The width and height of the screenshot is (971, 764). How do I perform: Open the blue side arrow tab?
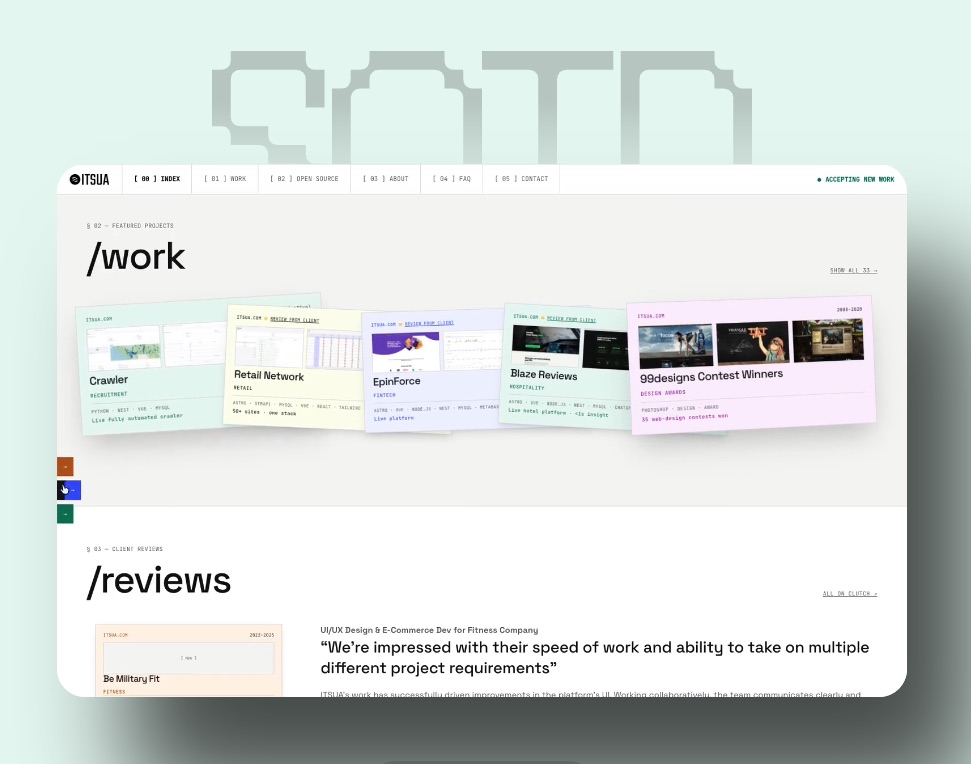point(69,490)
